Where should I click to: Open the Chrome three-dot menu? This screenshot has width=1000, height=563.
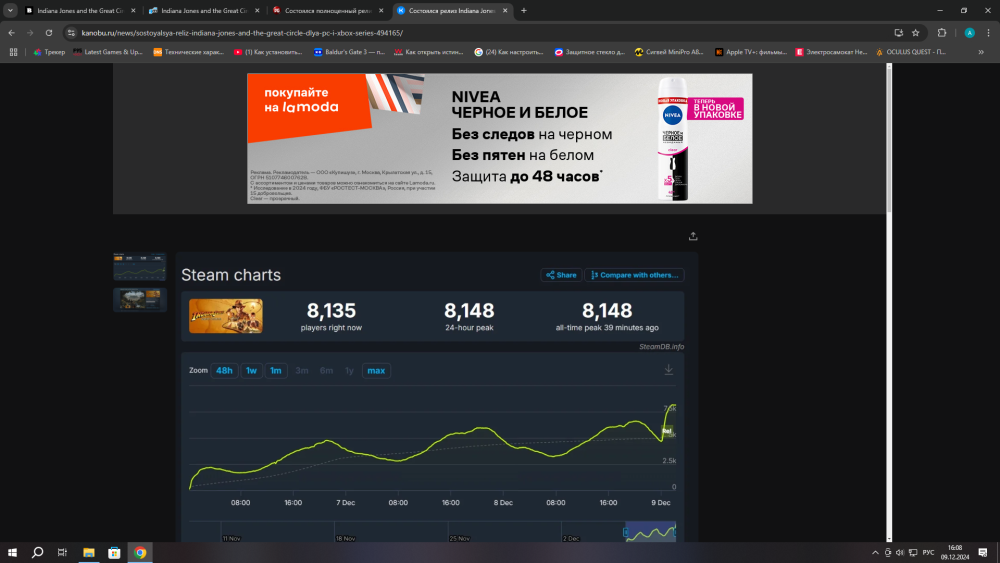(988, 32)
